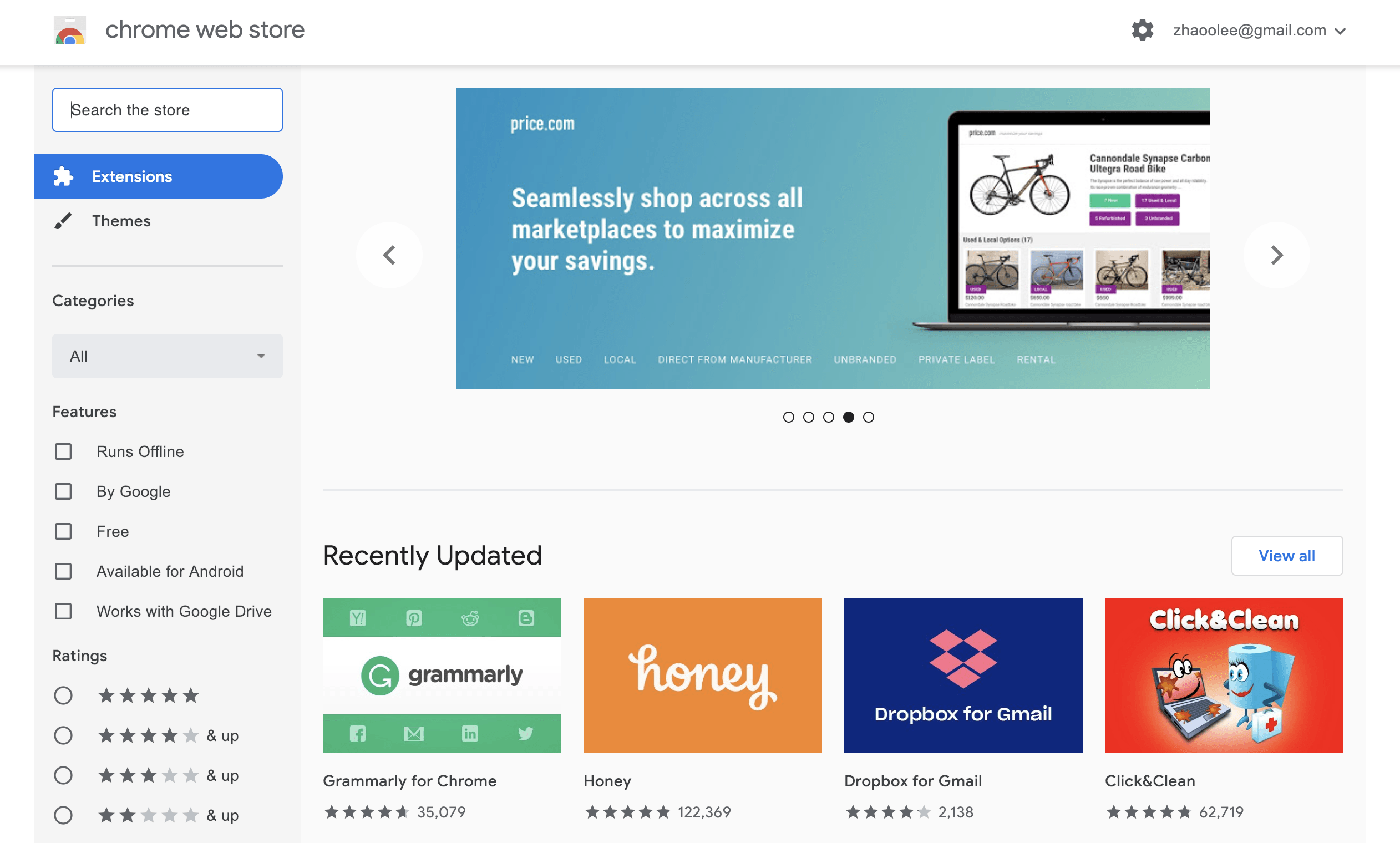Open the Grammarly for Chrome thumbnail

pyautogui.click(x=442, y=675)
